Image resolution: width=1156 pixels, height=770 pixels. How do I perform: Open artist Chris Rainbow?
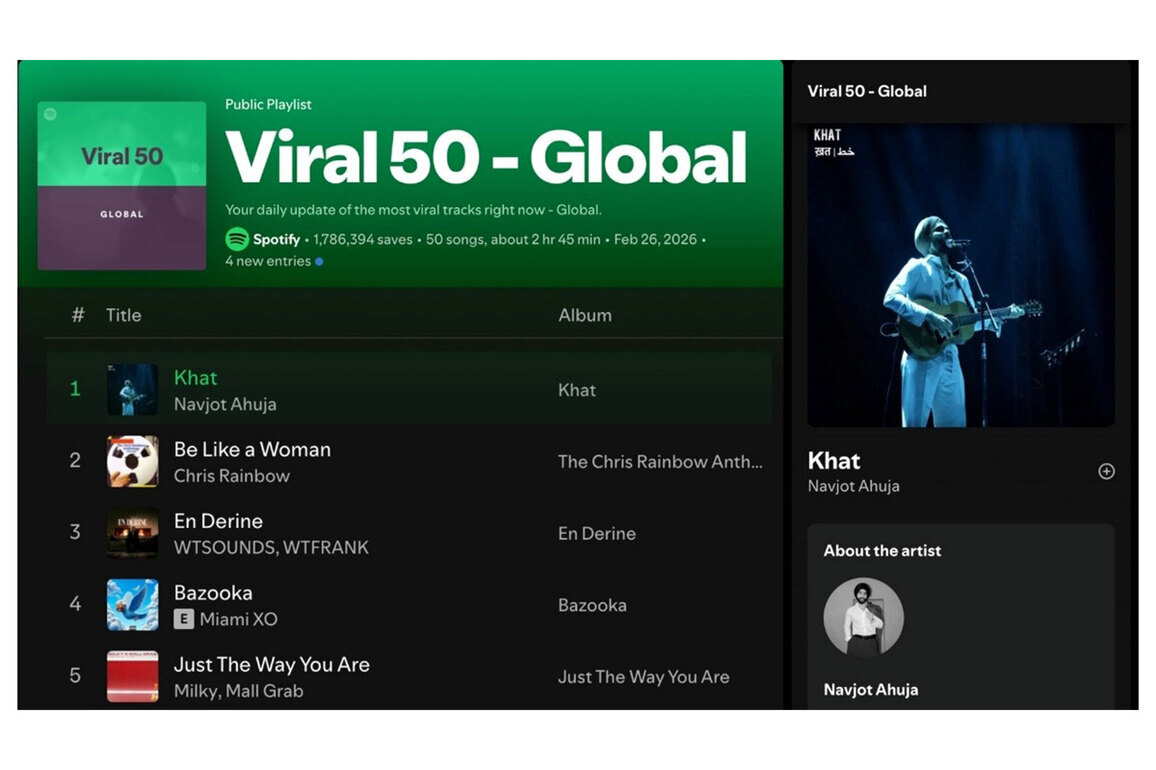(x=231, y=476)
